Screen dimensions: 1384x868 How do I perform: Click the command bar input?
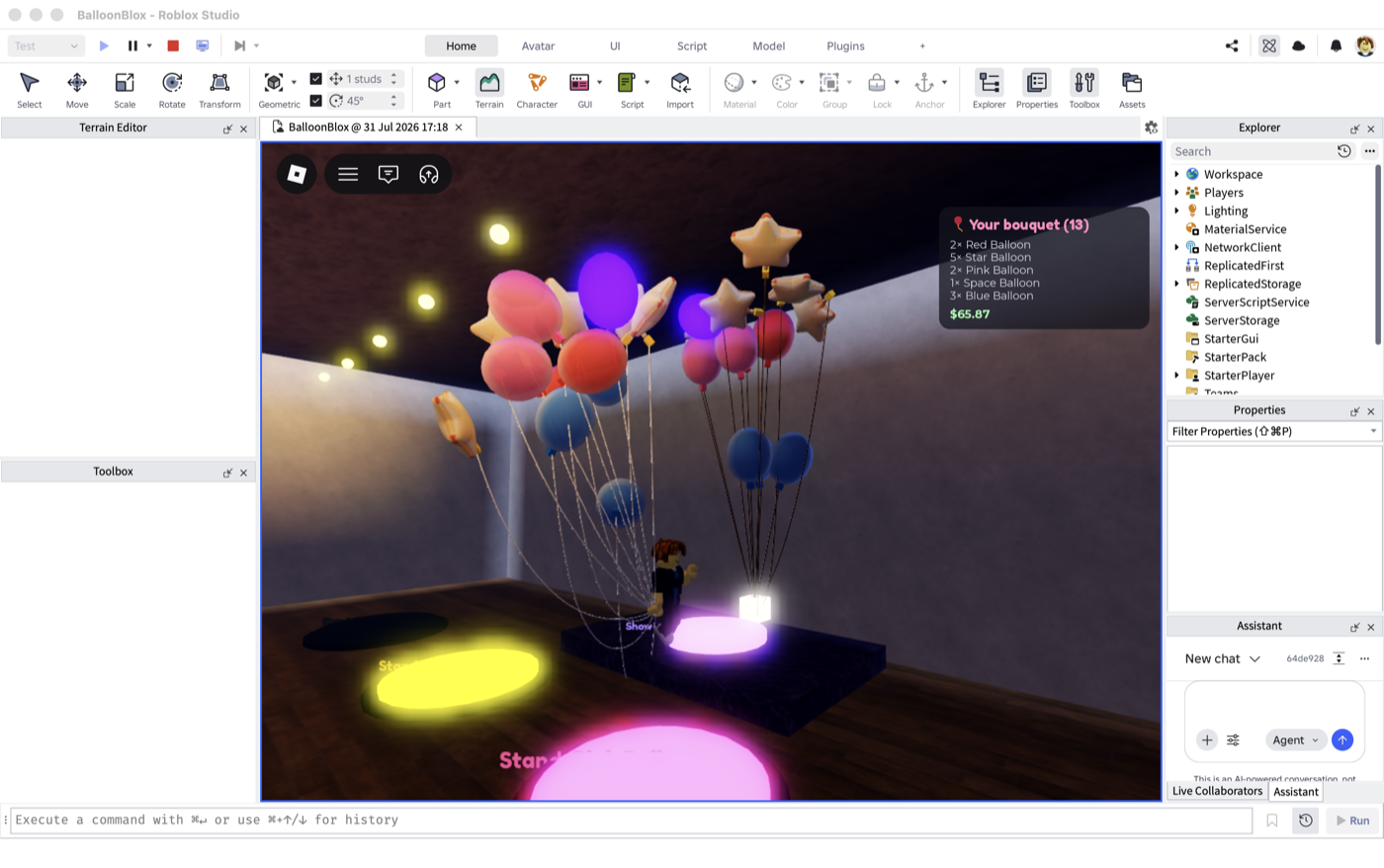click(631, 821)
